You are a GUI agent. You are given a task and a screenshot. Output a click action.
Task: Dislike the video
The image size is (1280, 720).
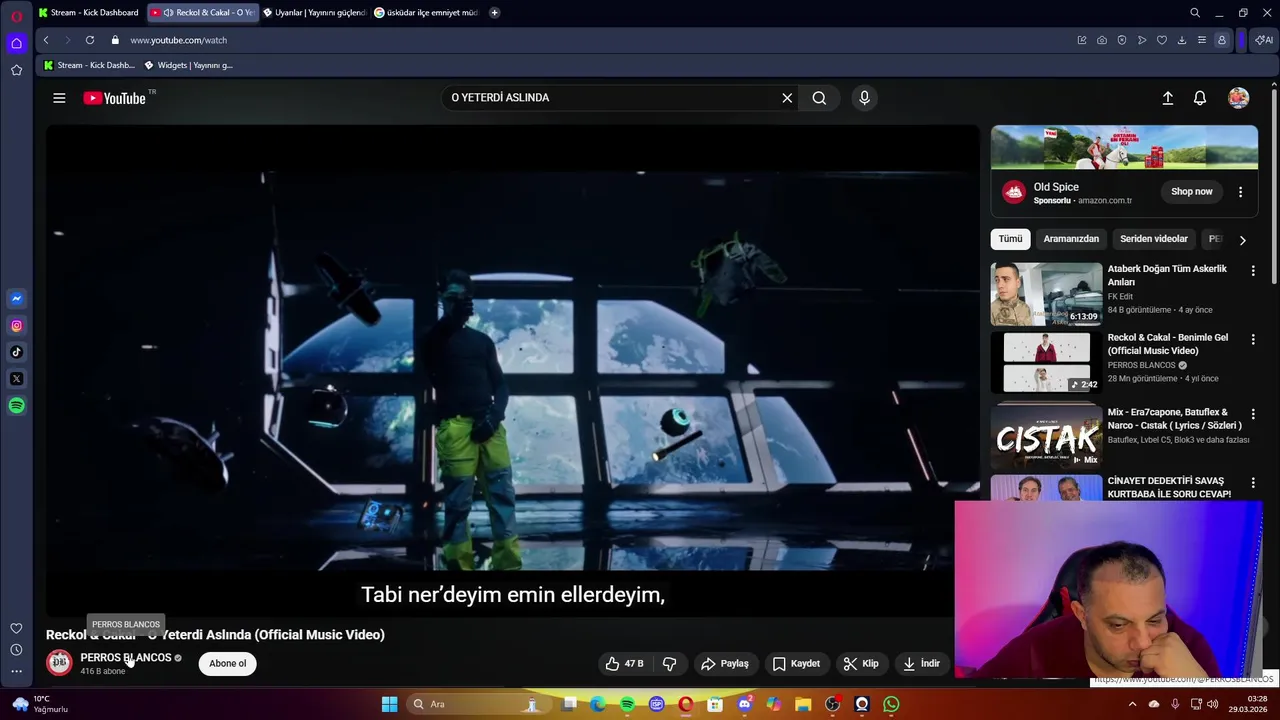[669, 663]
